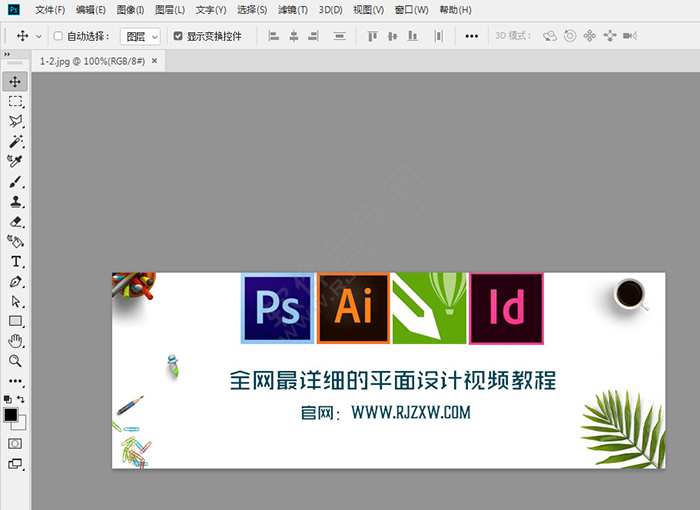Screen dimensions: 700x510
Task: Open the 图层 auto-select dropdown
Action: (140, 37)
